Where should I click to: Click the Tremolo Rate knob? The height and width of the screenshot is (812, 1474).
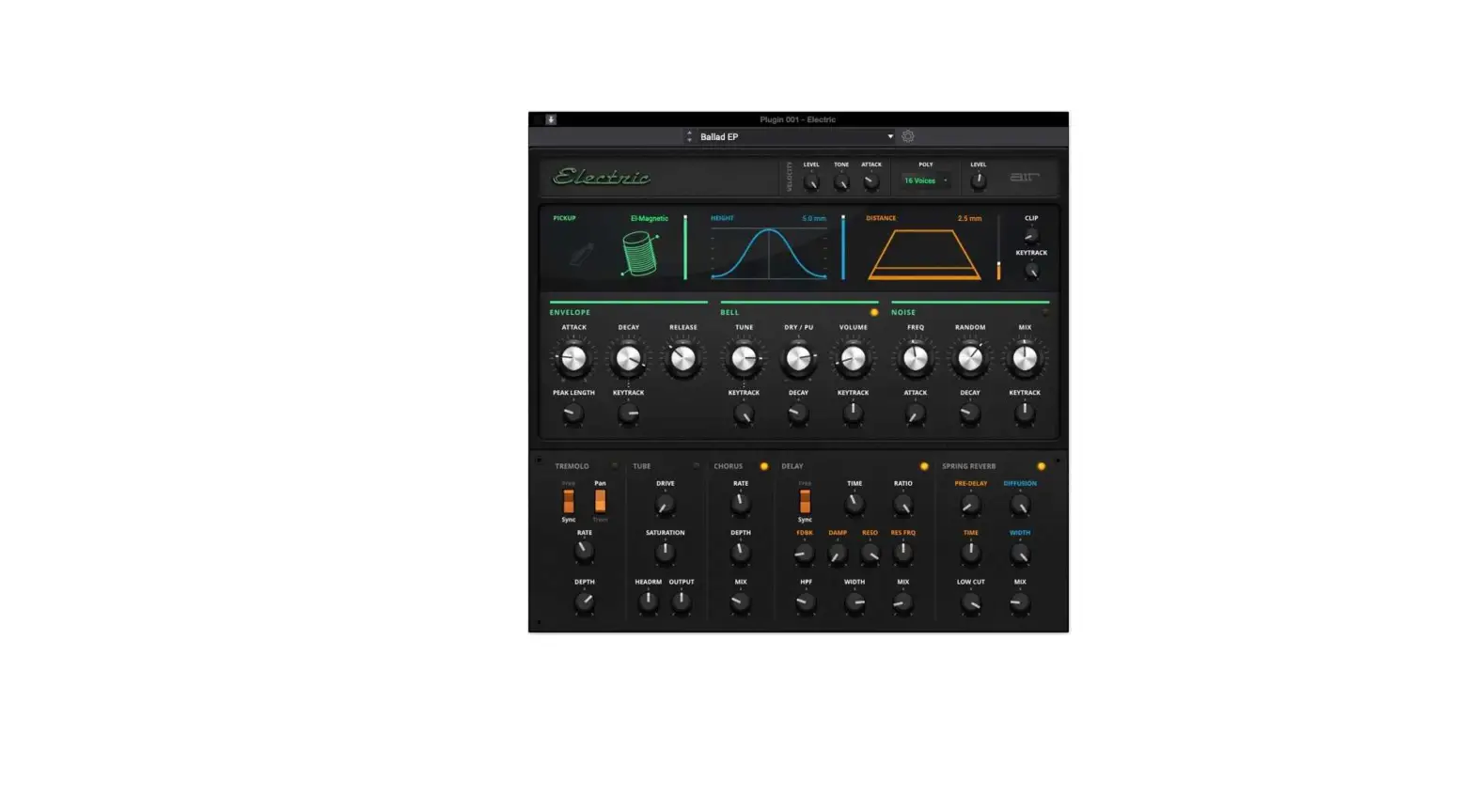tap(584, 552)
